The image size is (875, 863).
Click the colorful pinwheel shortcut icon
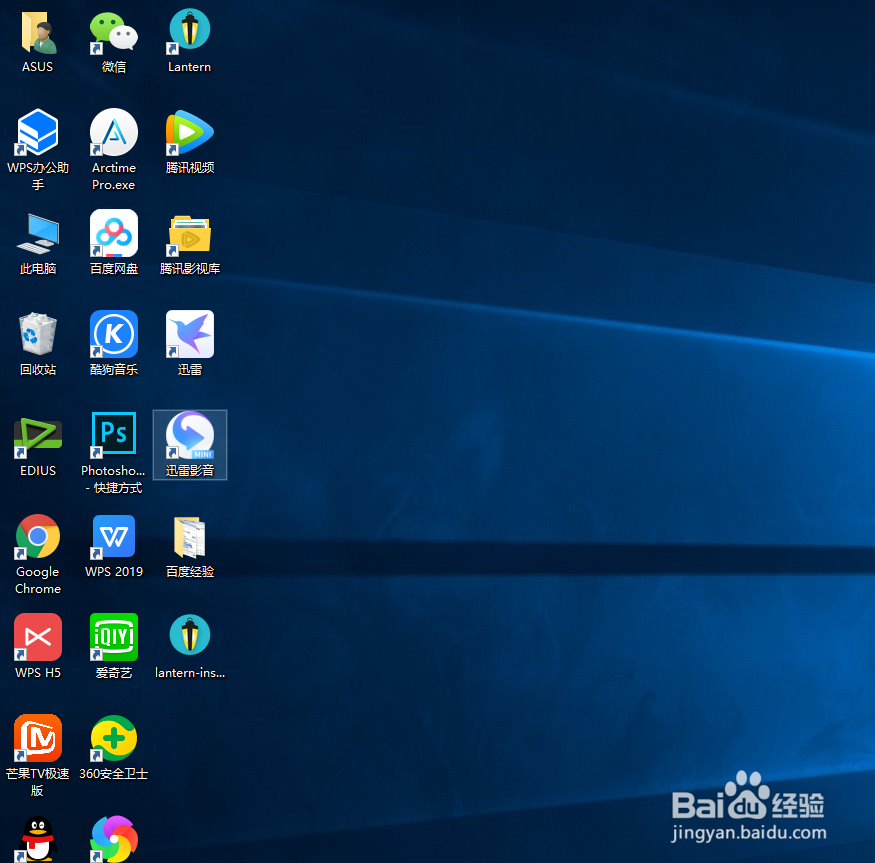pos(114,838)
